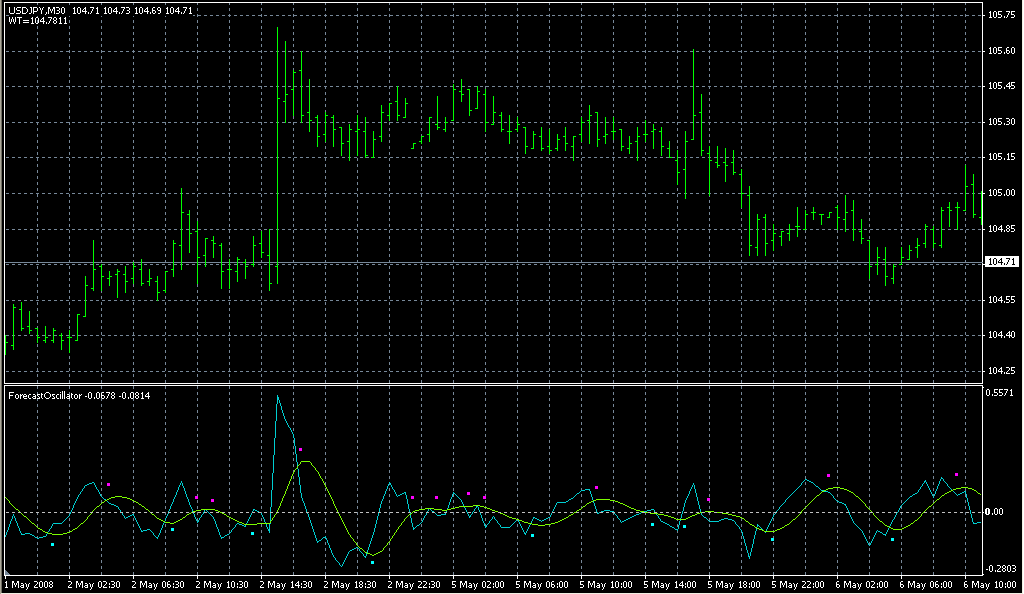The width and height of the screenshot is (1024, 594).
Task: Select the 105.00 price level label
Action: point(1000,193)
